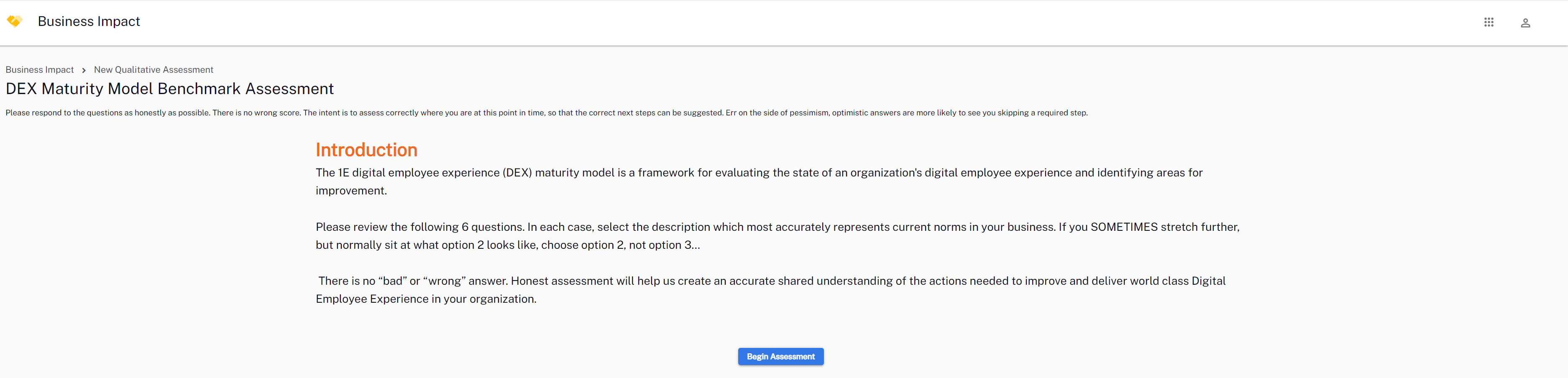
Task: Click the line 'Employee Experience in your organization.'
Action: 425,299
